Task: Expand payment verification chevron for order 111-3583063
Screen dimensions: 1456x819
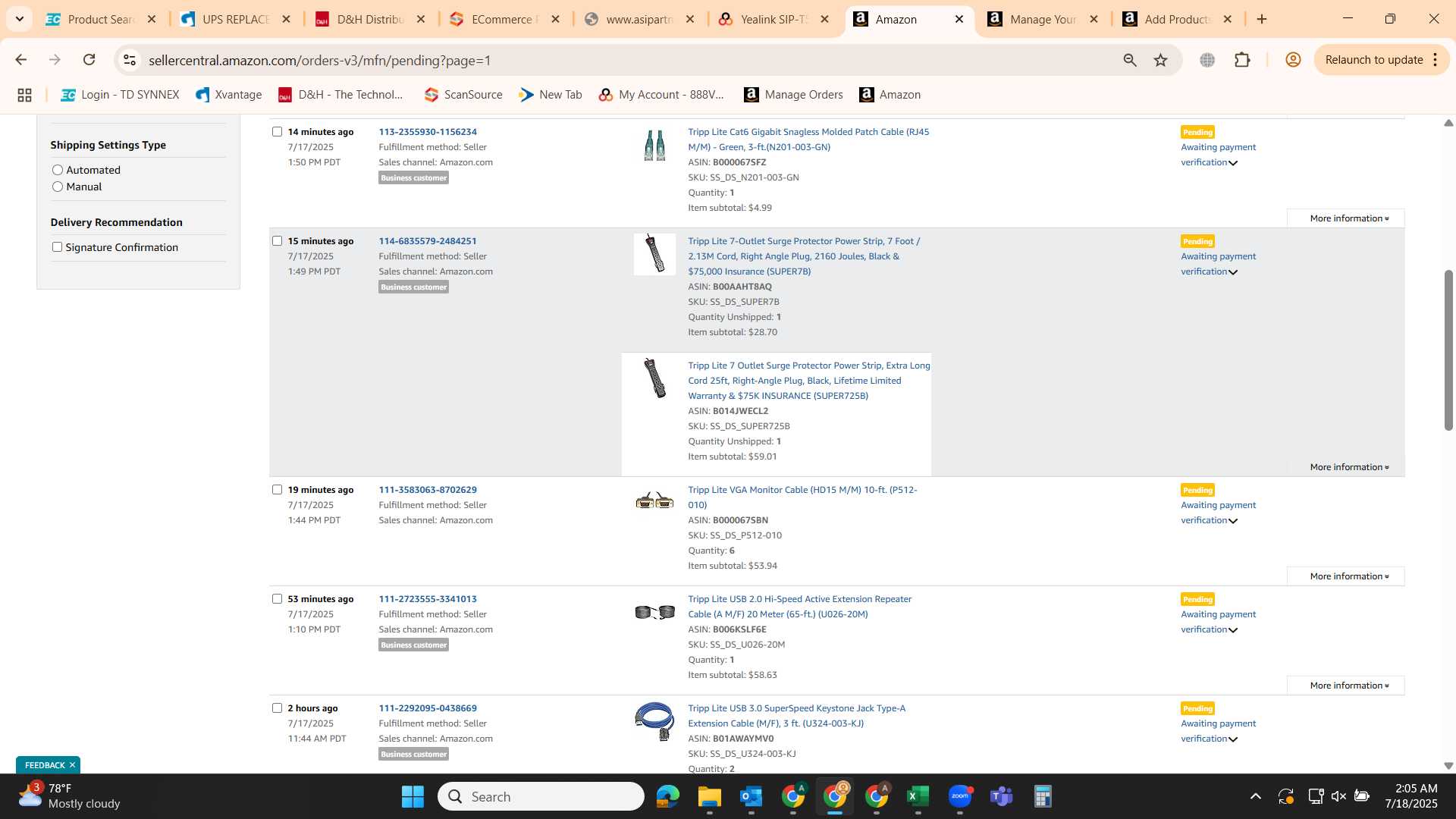Action: click(x=1233, y=521)
